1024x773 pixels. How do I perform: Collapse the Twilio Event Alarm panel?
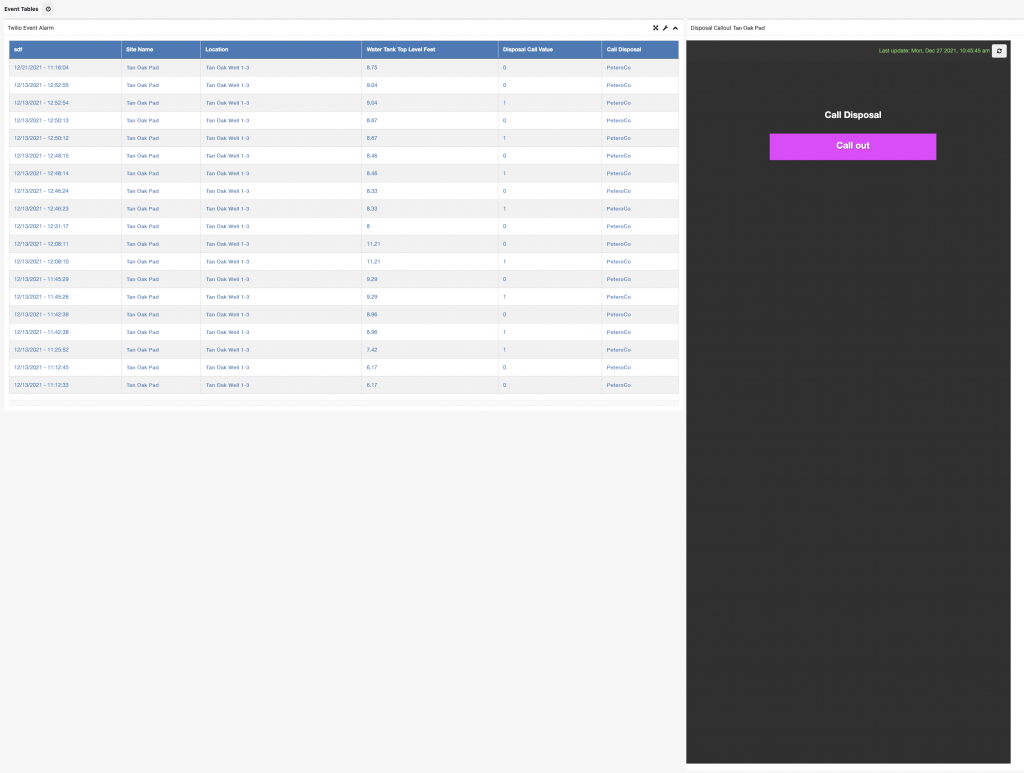pyautogui.click(x=675, y=28)
